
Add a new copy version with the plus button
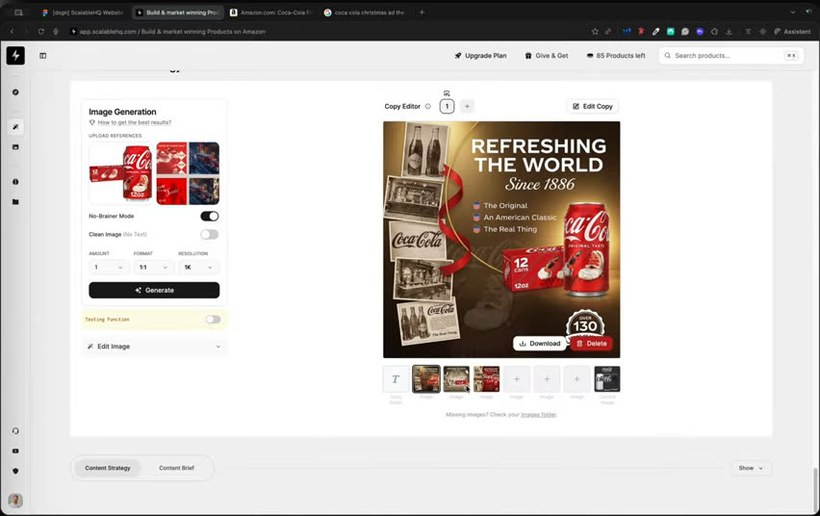pos(467,107)
